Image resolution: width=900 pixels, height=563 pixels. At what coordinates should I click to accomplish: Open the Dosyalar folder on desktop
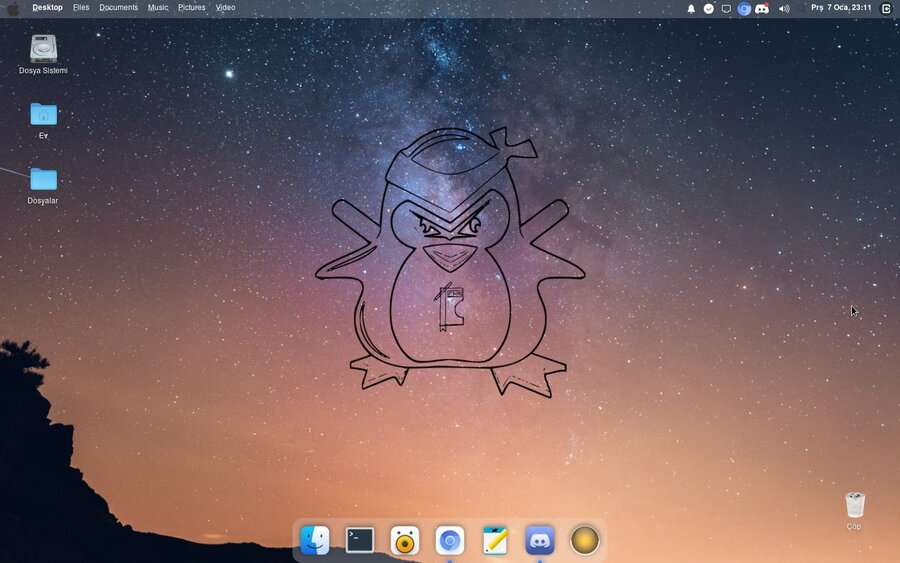click(43, 186)
